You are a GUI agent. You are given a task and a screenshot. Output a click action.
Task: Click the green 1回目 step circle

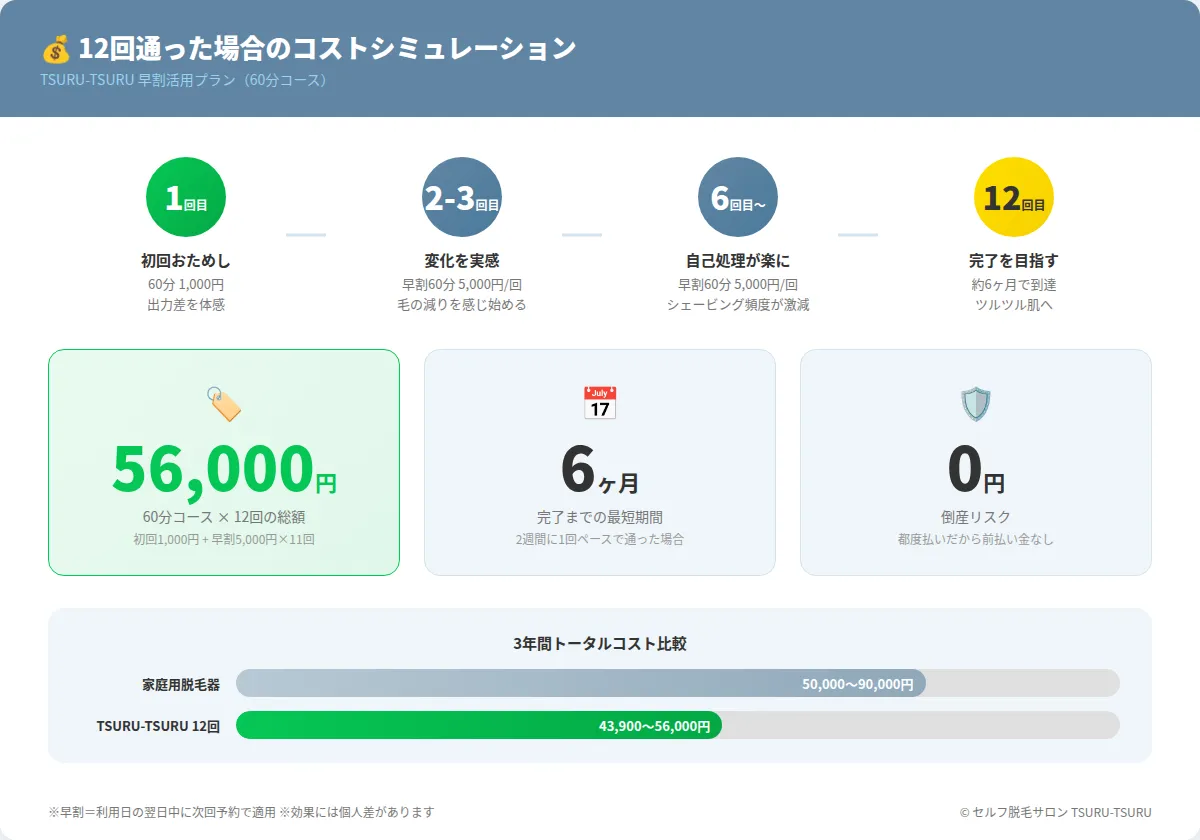186,197
